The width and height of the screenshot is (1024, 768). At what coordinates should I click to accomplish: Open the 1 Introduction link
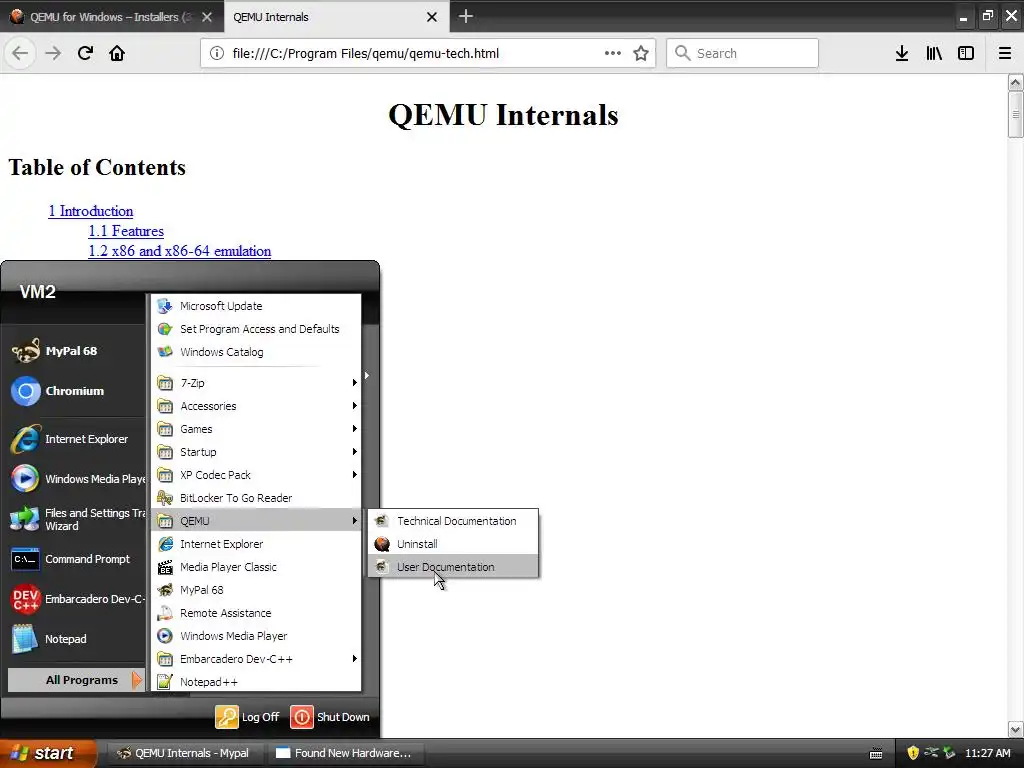(91, 211)
